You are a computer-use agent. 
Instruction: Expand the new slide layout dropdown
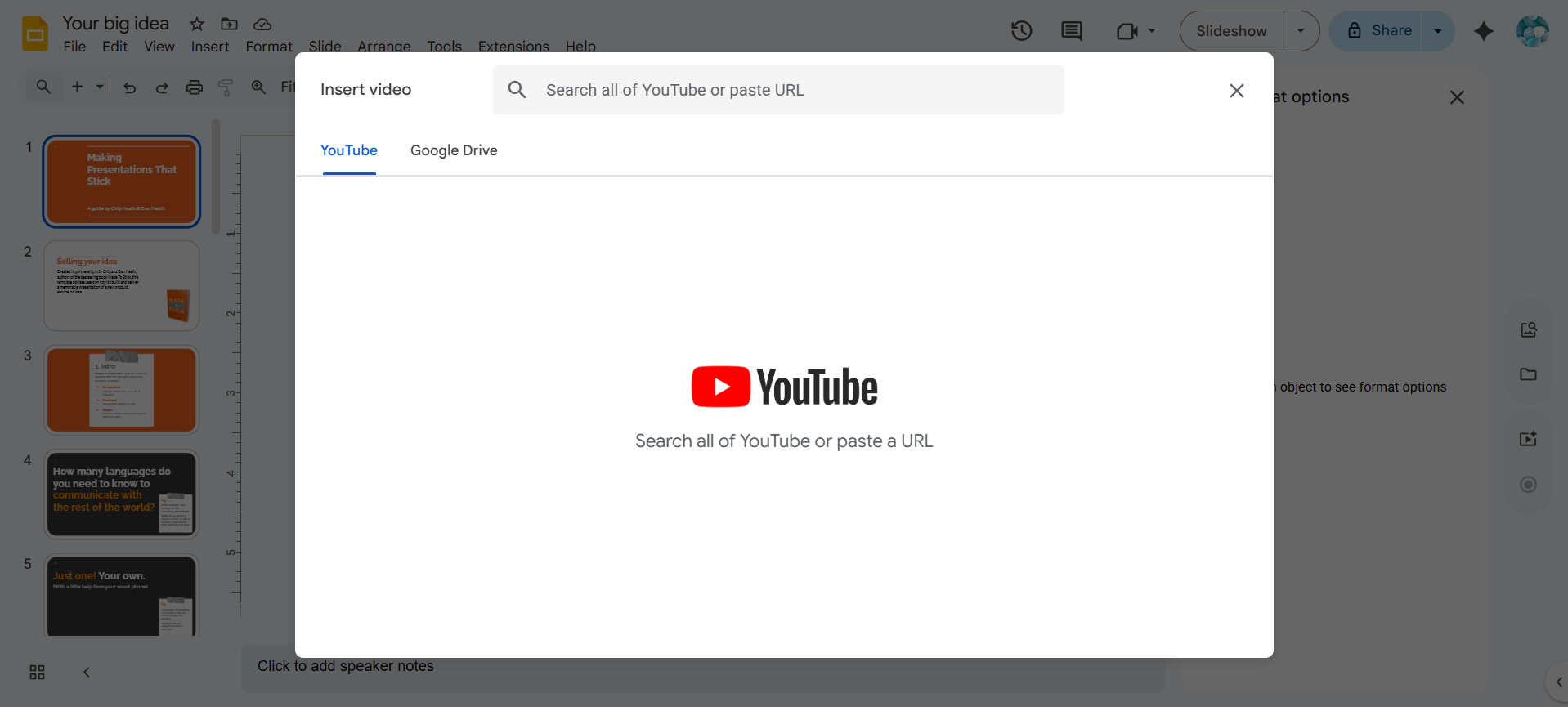pos(100,87)
